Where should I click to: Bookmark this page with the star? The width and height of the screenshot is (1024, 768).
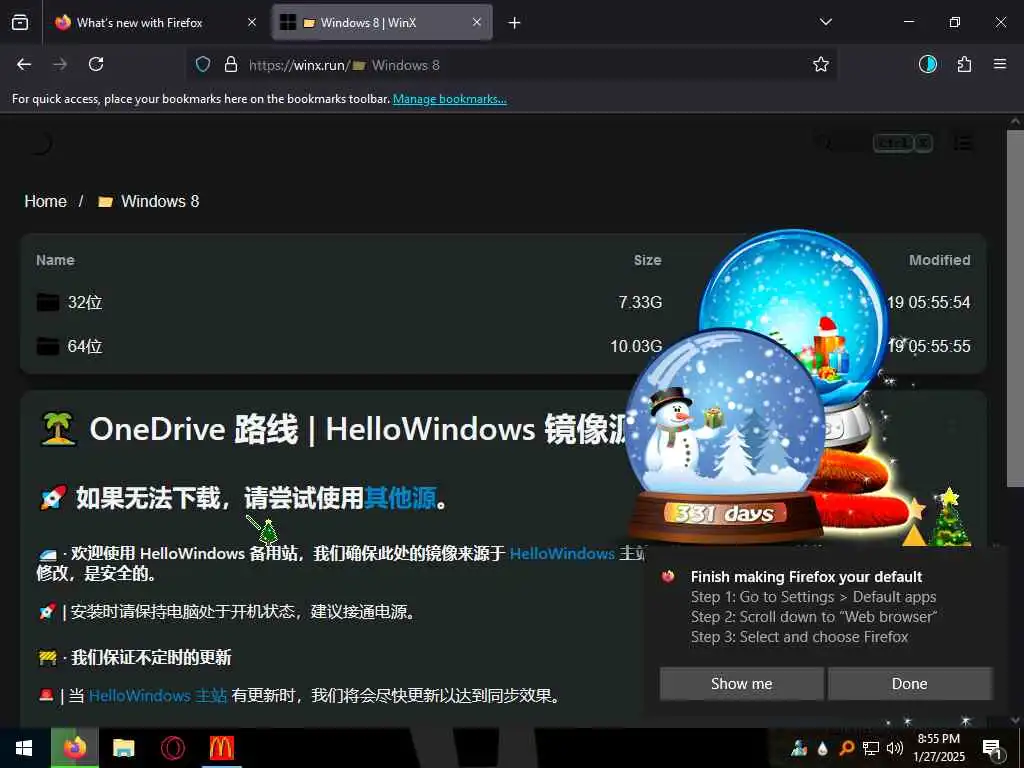coord(821,64)
